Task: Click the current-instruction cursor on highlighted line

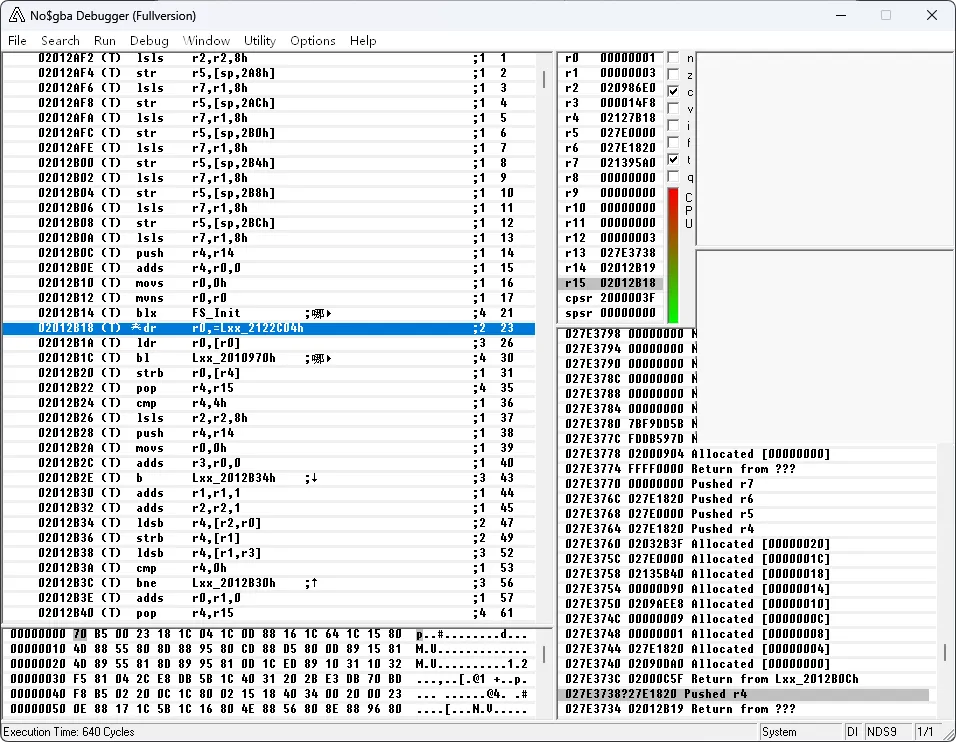Action: pos(137,328)
